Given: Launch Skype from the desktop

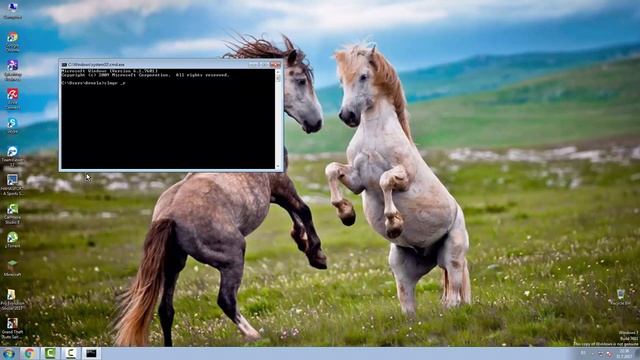Looking at the screenshot, I should [x=13, y=125].
